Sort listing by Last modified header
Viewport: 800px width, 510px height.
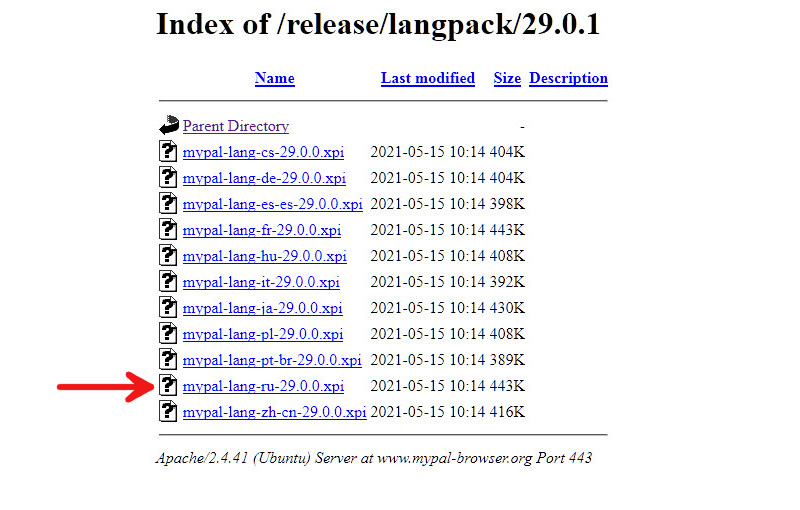coord(428,78)
